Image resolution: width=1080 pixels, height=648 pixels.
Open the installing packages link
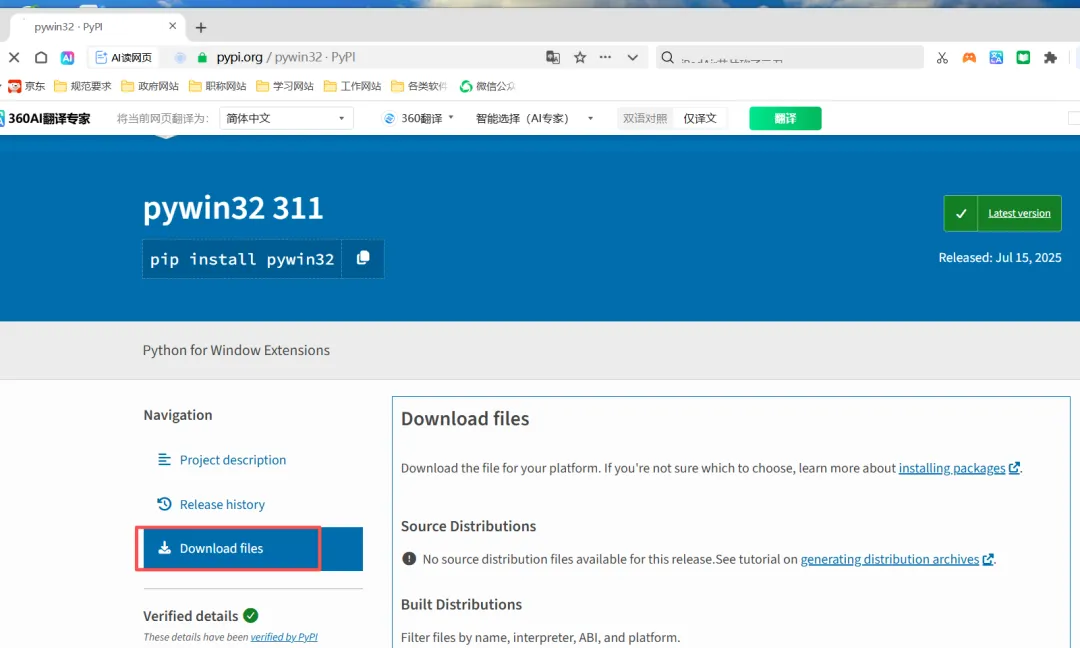[952, 468]
